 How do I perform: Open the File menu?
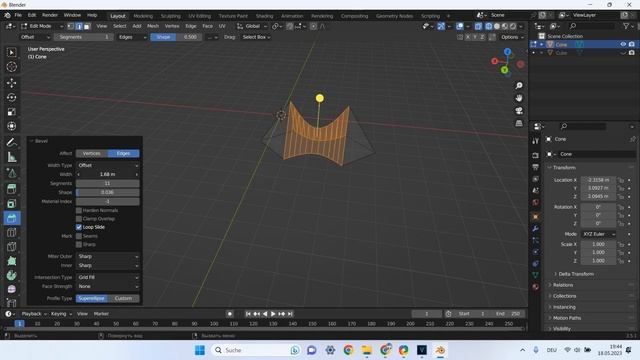pos(18,15)
